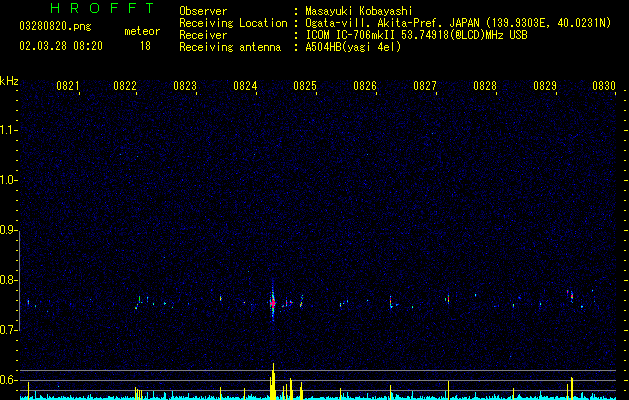
Task: Select the Ogata-vill. Akita-Pref. JAPAN location text
Action: (458, 23)
